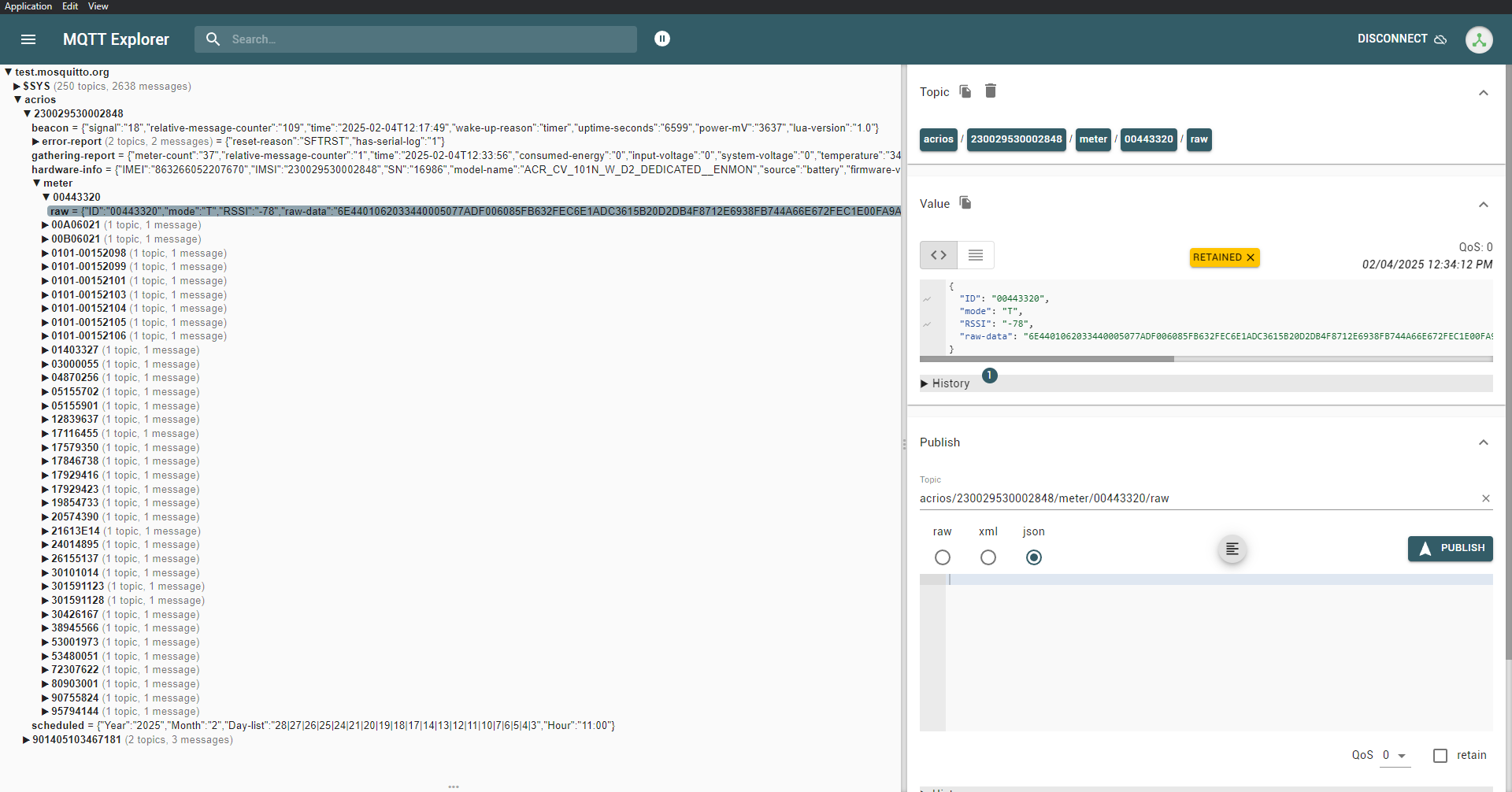Open the user account icon

pyautogui.click(x=1479, y=39)
